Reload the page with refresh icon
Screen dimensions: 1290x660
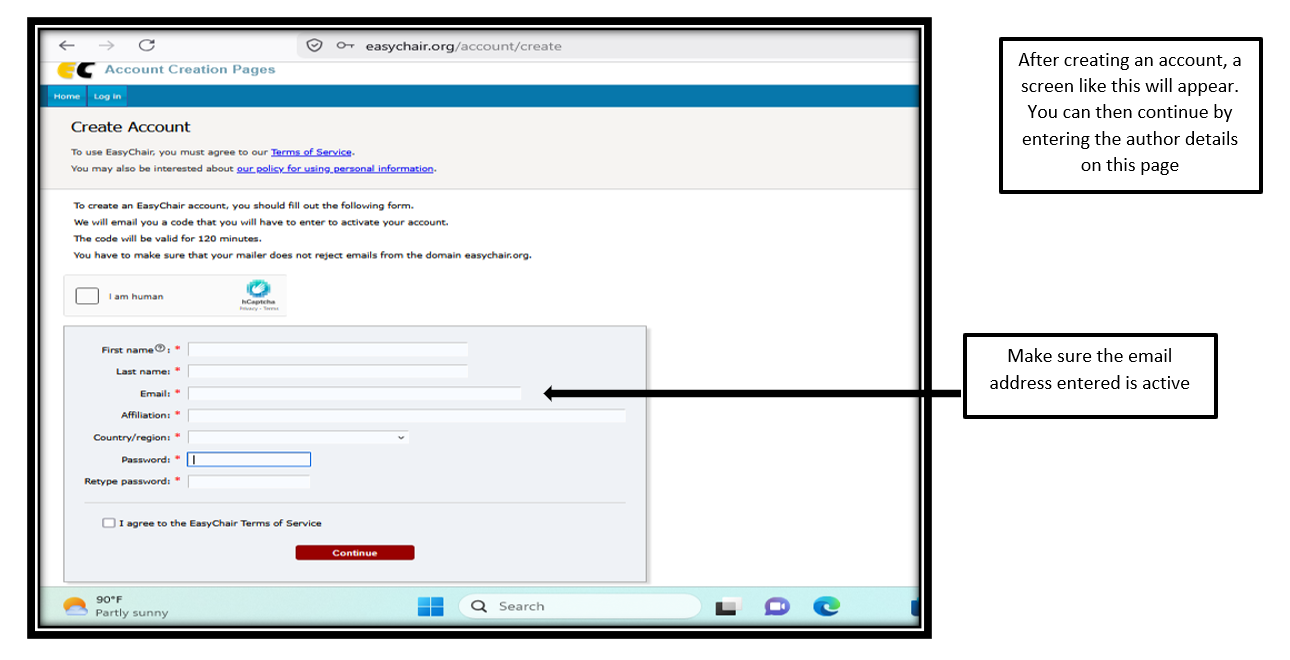tap(147, 45)
